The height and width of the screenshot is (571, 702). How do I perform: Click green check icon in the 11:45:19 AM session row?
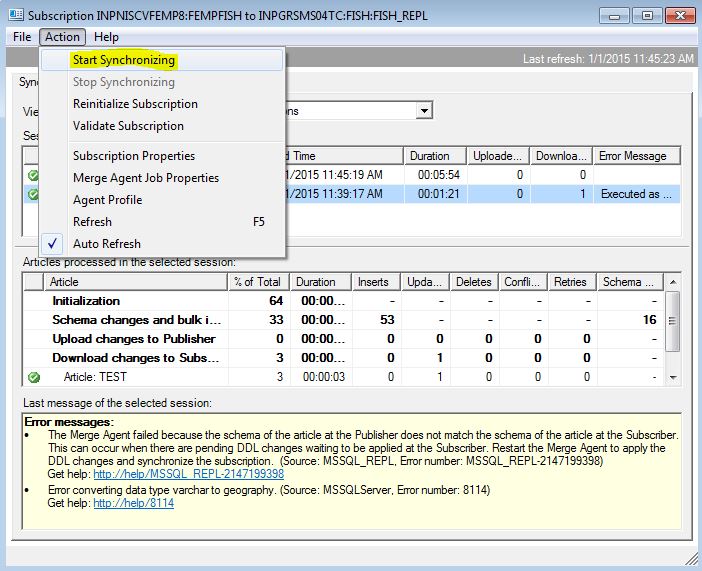33,175
